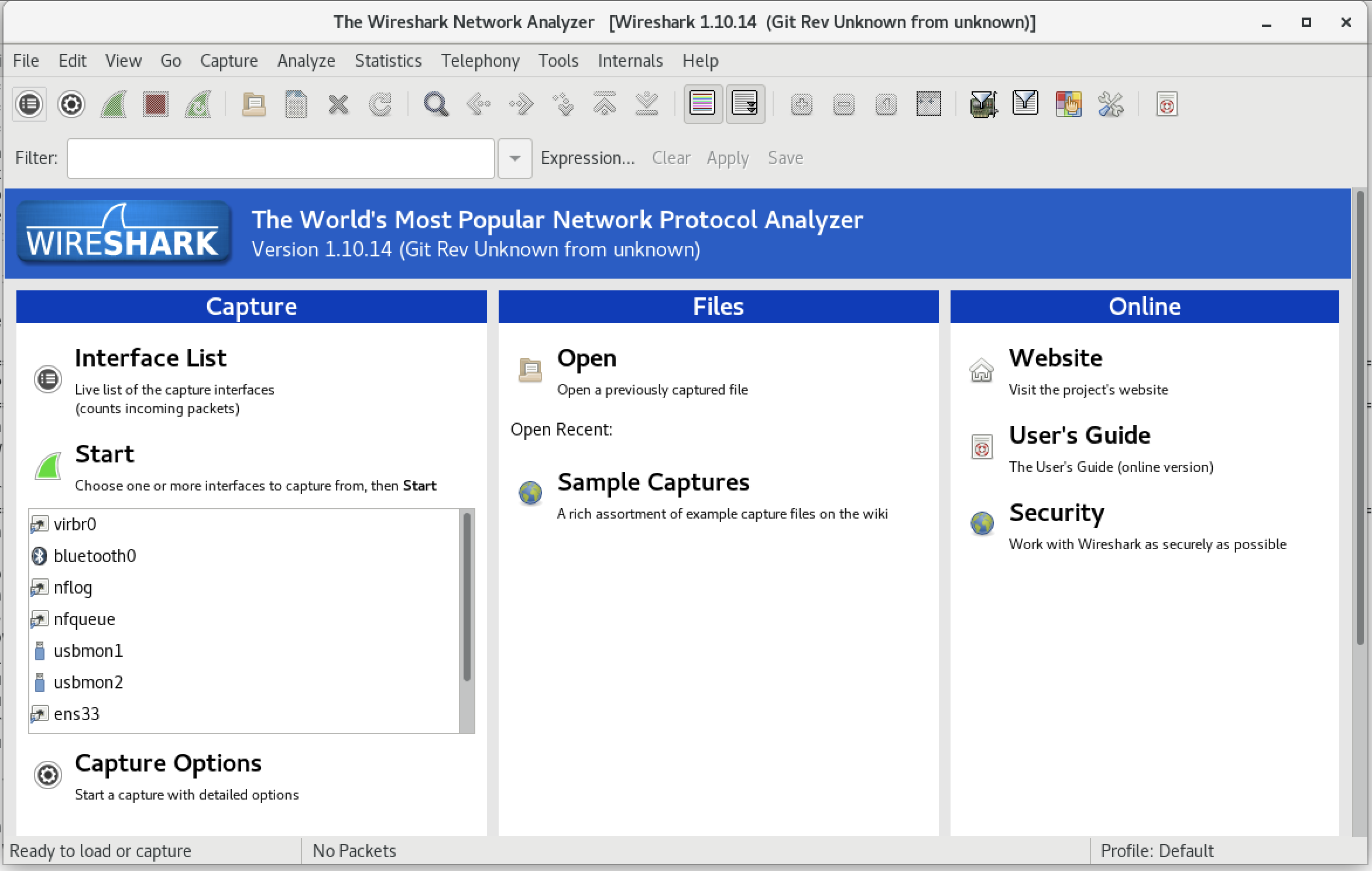Image resolution: width=1372 pixels, height=871 pixels.
Task: Select the nfqueue interface
Action: [244, 619]
